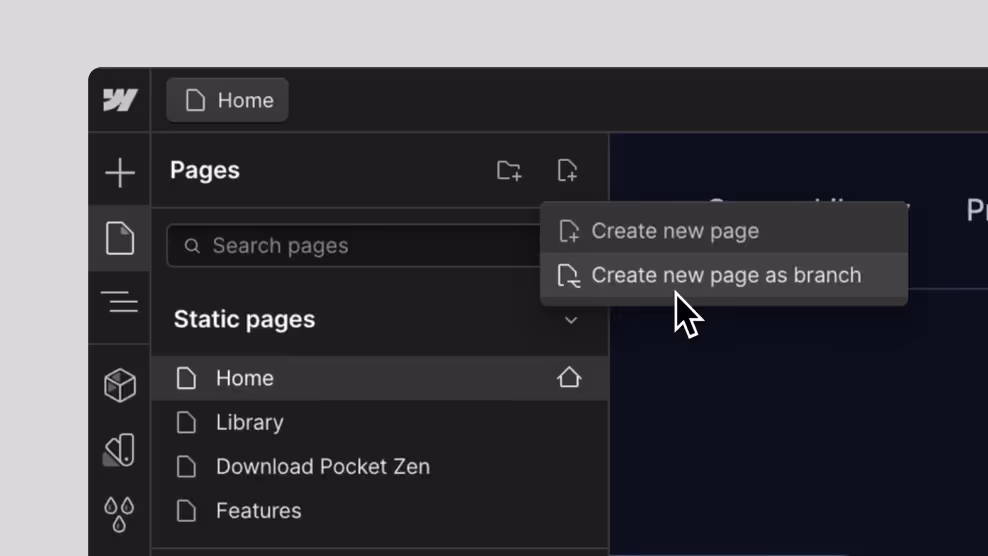Select the Library page row
Screen dimensions: 988x556
tap(380, 422)
